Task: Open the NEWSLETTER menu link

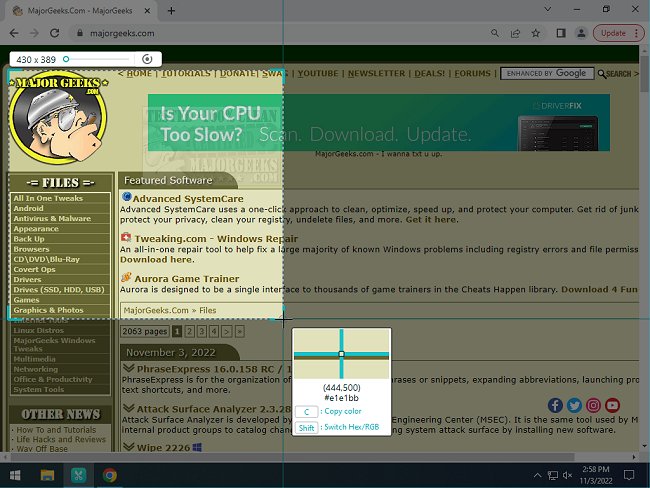Action: pyautogui.click(x=376, y=73)
